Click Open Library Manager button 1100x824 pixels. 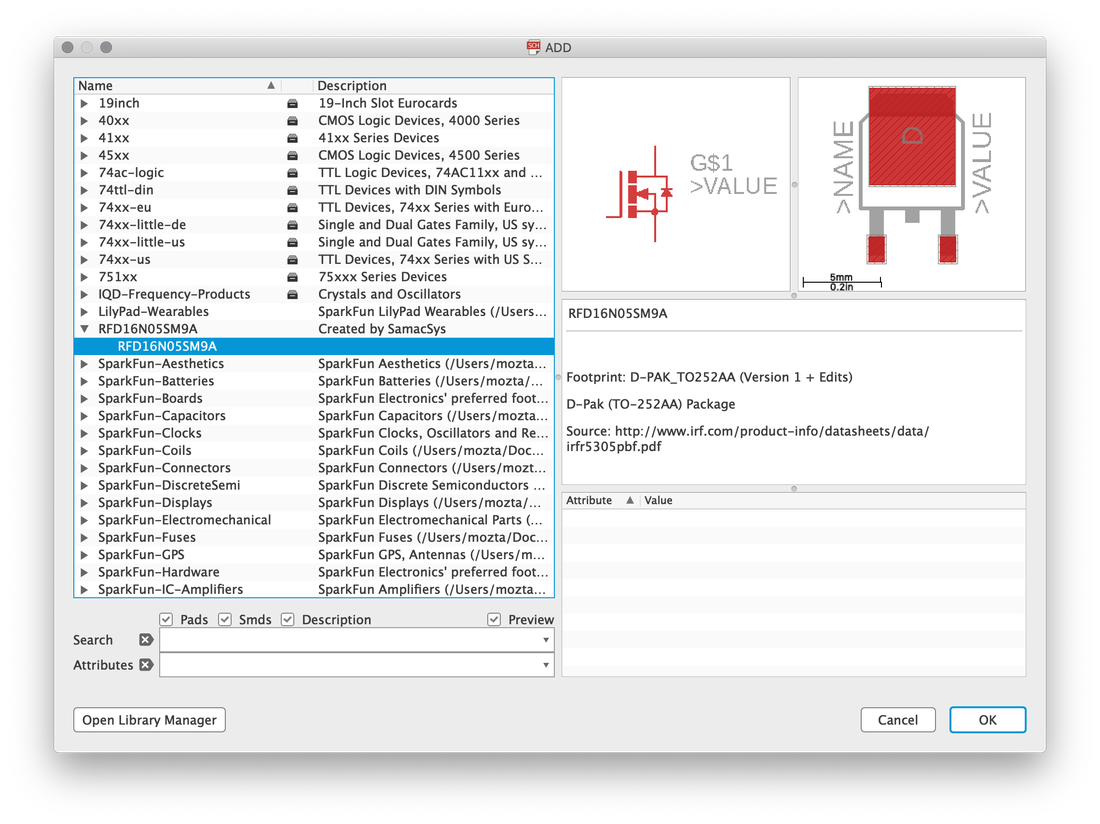[149, 720]
